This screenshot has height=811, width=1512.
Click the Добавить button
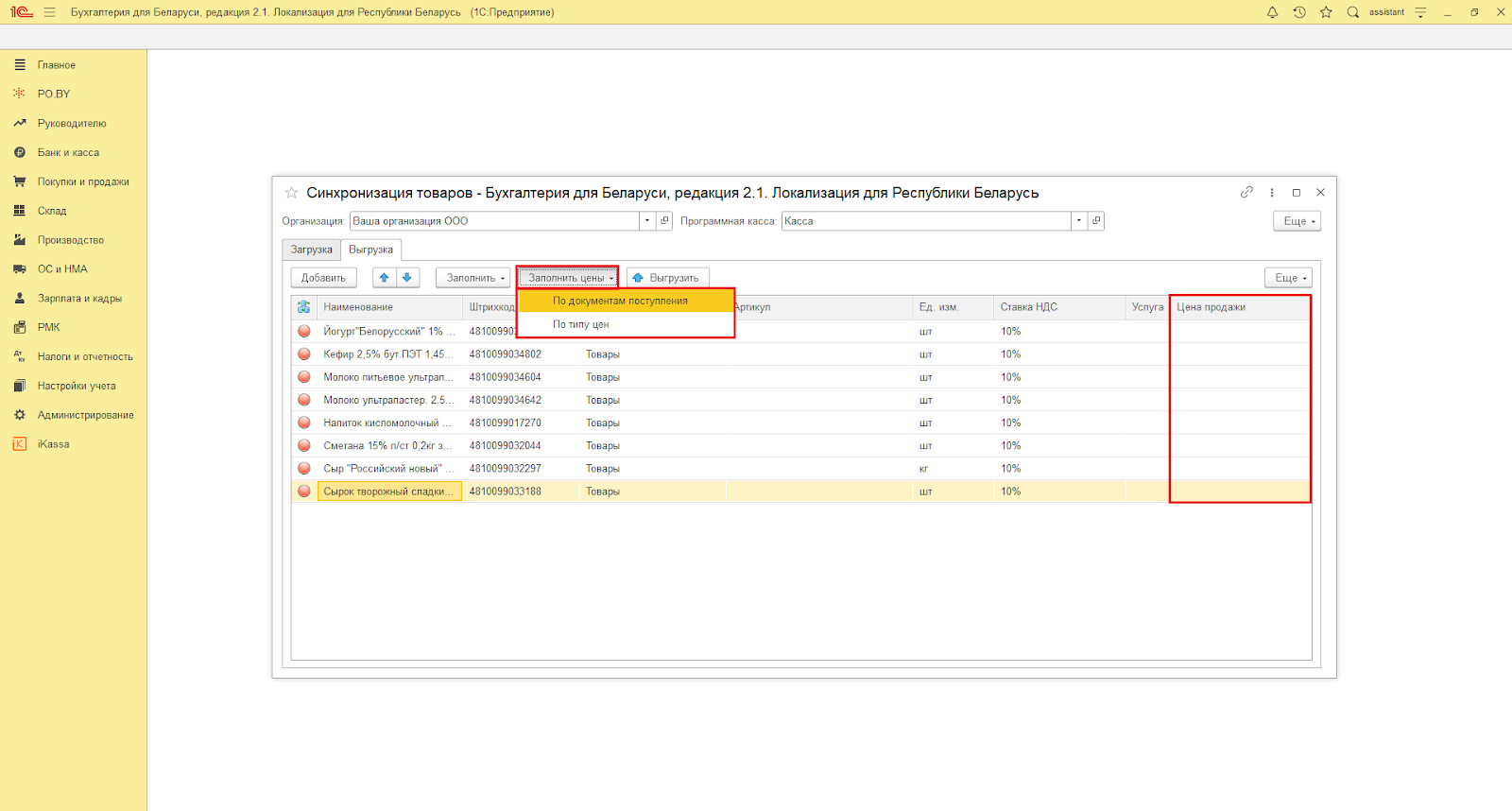pos(324,278)
